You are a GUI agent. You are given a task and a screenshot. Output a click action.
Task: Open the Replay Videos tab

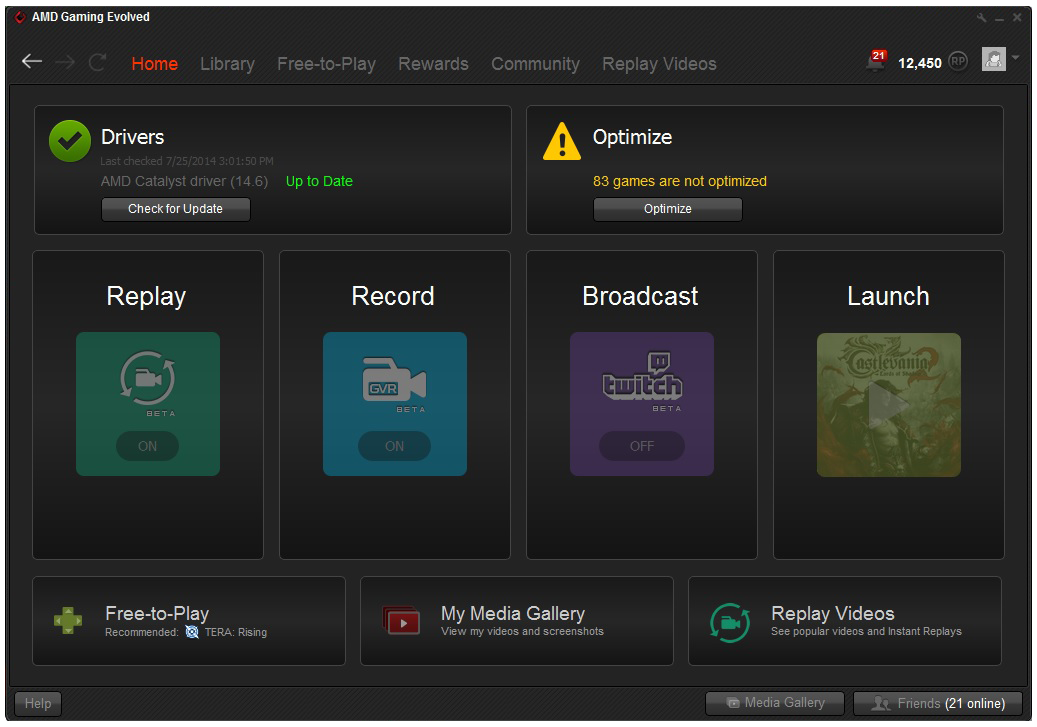click(659, 64)
